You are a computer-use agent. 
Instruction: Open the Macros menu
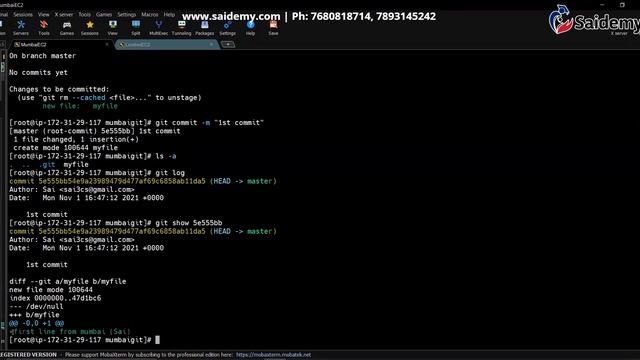coord(150,14)
